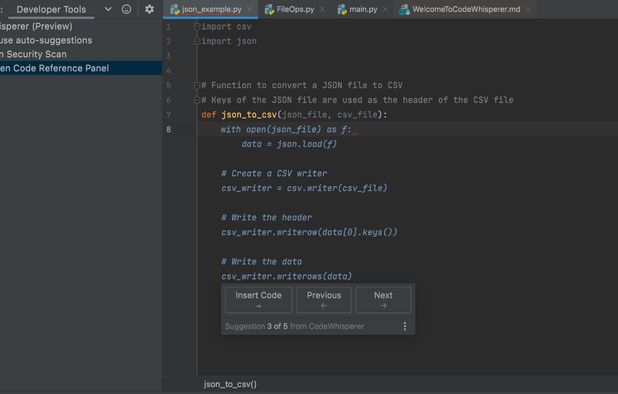Select the auto-suggestions tree item
Image resolution: width=618 pixels, height=394 pixels.
click(x=81, y=40)
